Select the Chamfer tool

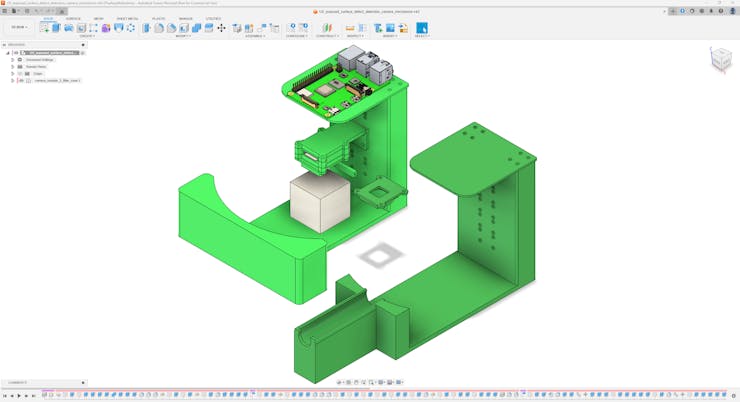171,28
